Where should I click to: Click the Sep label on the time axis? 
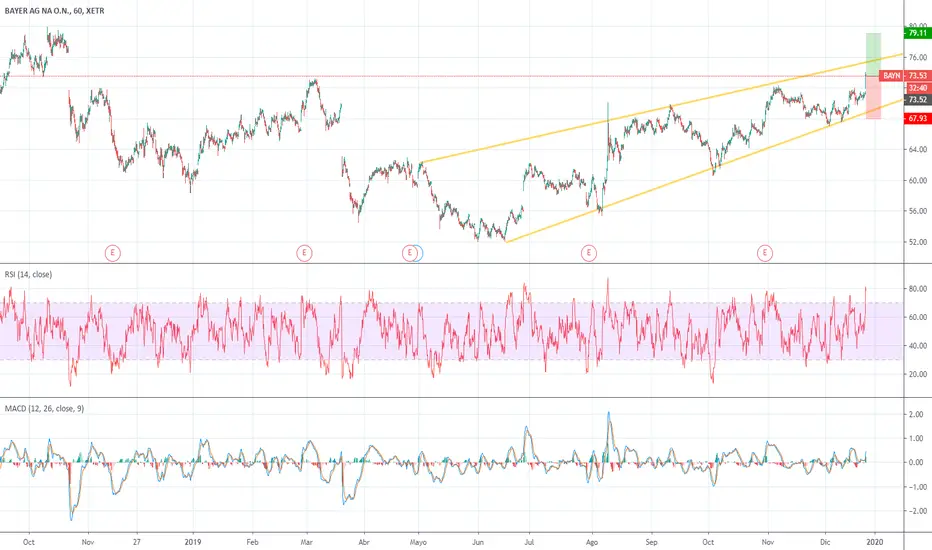(x=651, y=542)
